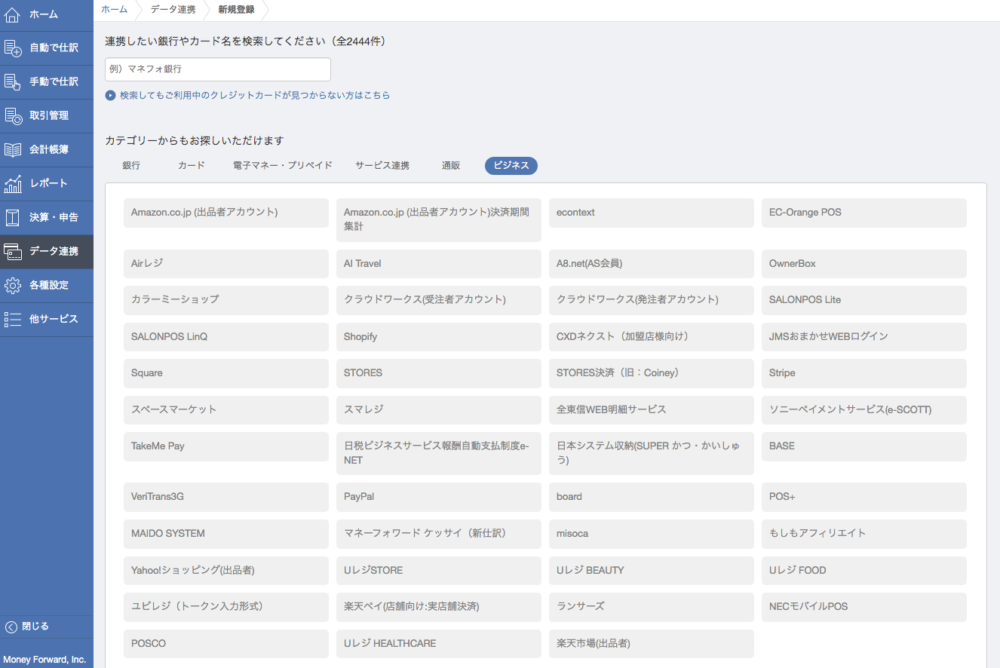Select the サービス連携 category tab

pos(382,165)
